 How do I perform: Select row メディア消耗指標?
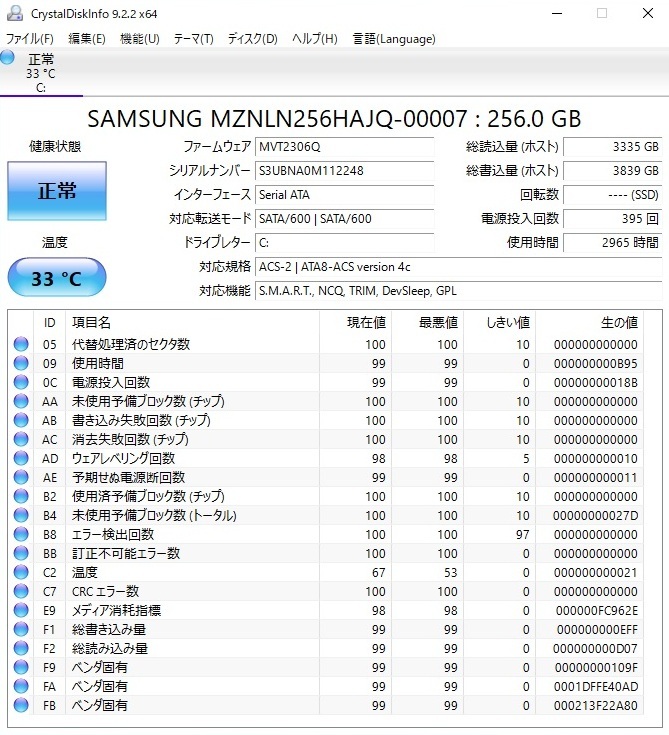pyautogui.click(x=326, y=610)
